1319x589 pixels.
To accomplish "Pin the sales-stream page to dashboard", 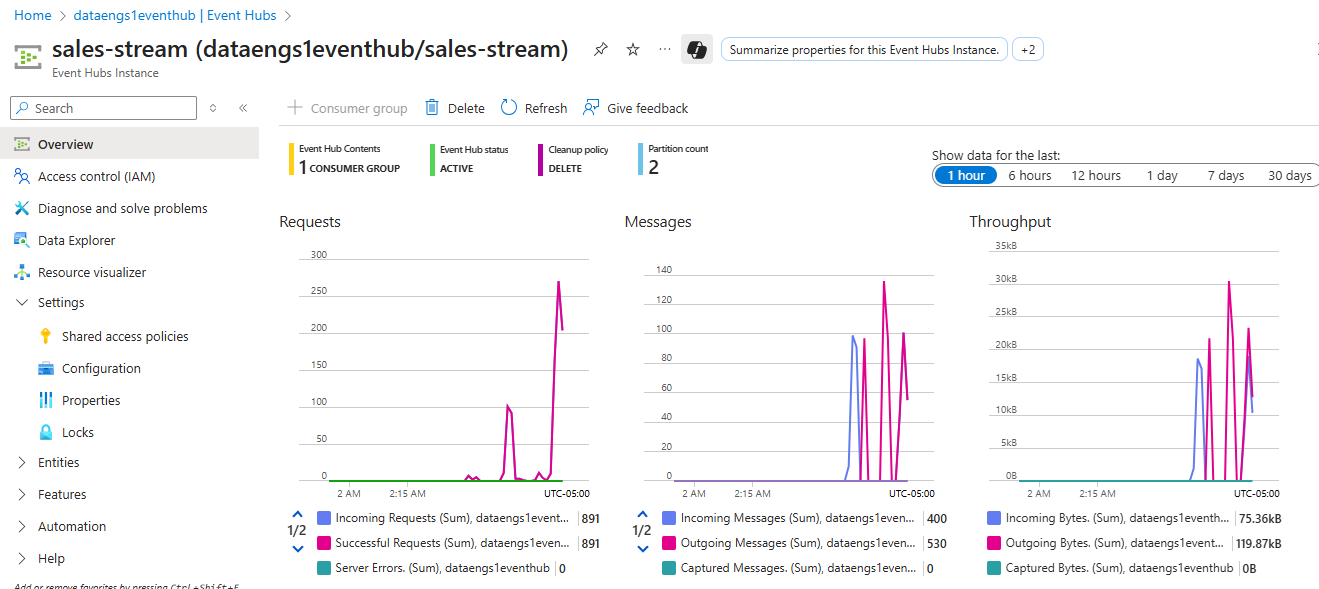I will click(x=601, y=48).
